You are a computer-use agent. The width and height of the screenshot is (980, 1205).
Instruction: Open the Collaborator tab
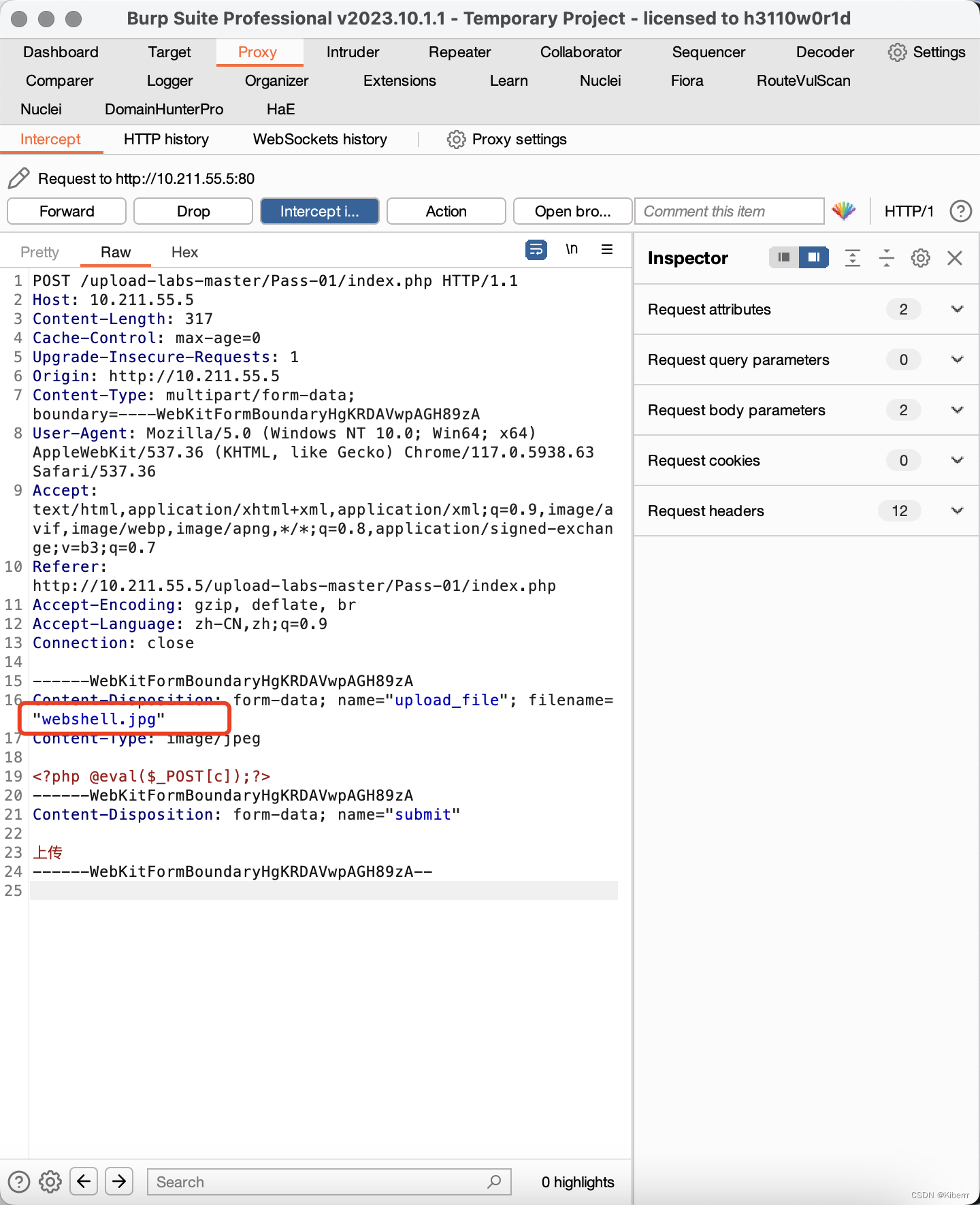coord(581,52)
